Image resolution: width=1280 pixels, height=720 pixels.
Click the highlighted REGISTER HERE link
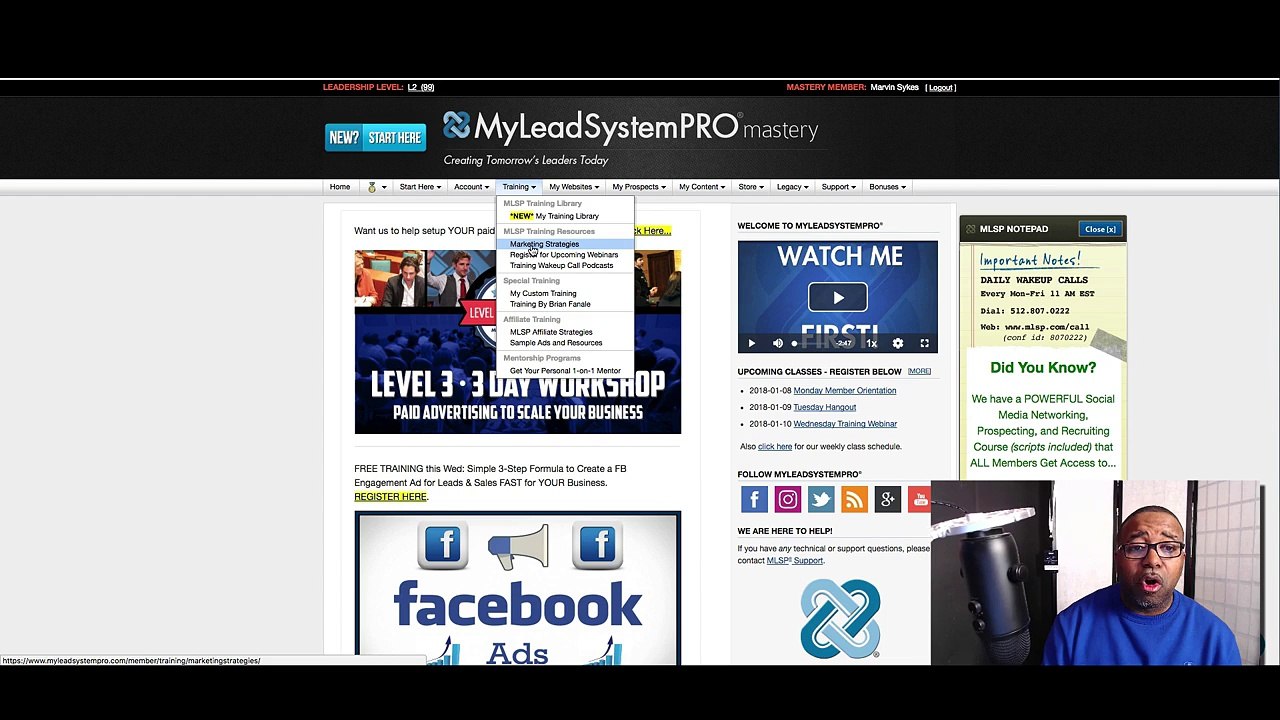pos(390,497)
